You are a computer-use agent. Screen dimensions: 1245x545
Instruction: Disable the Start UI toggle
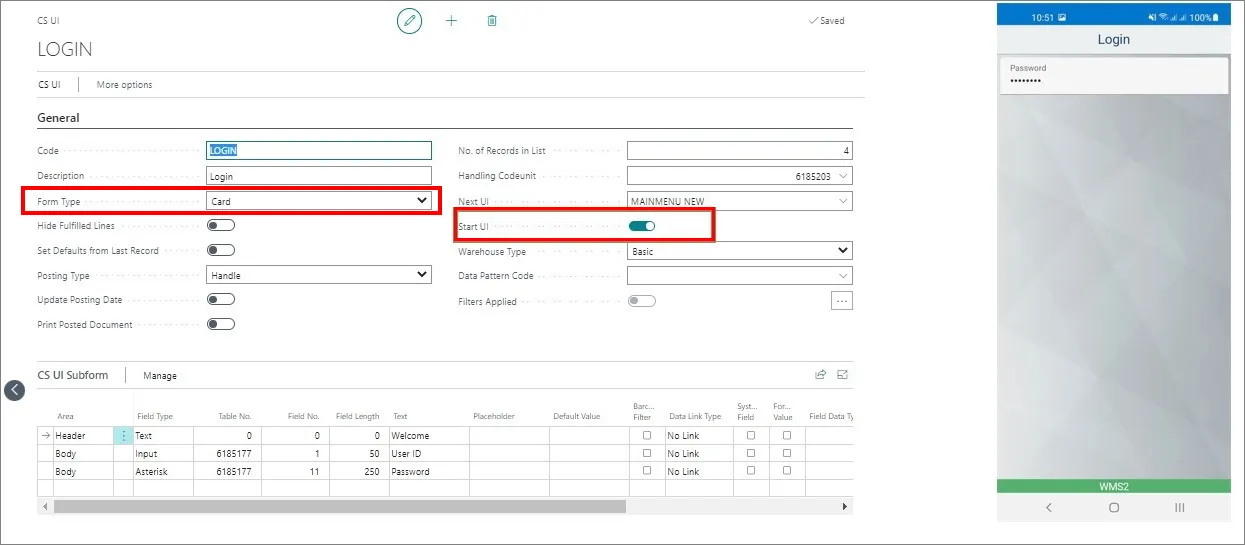(642, 226)
